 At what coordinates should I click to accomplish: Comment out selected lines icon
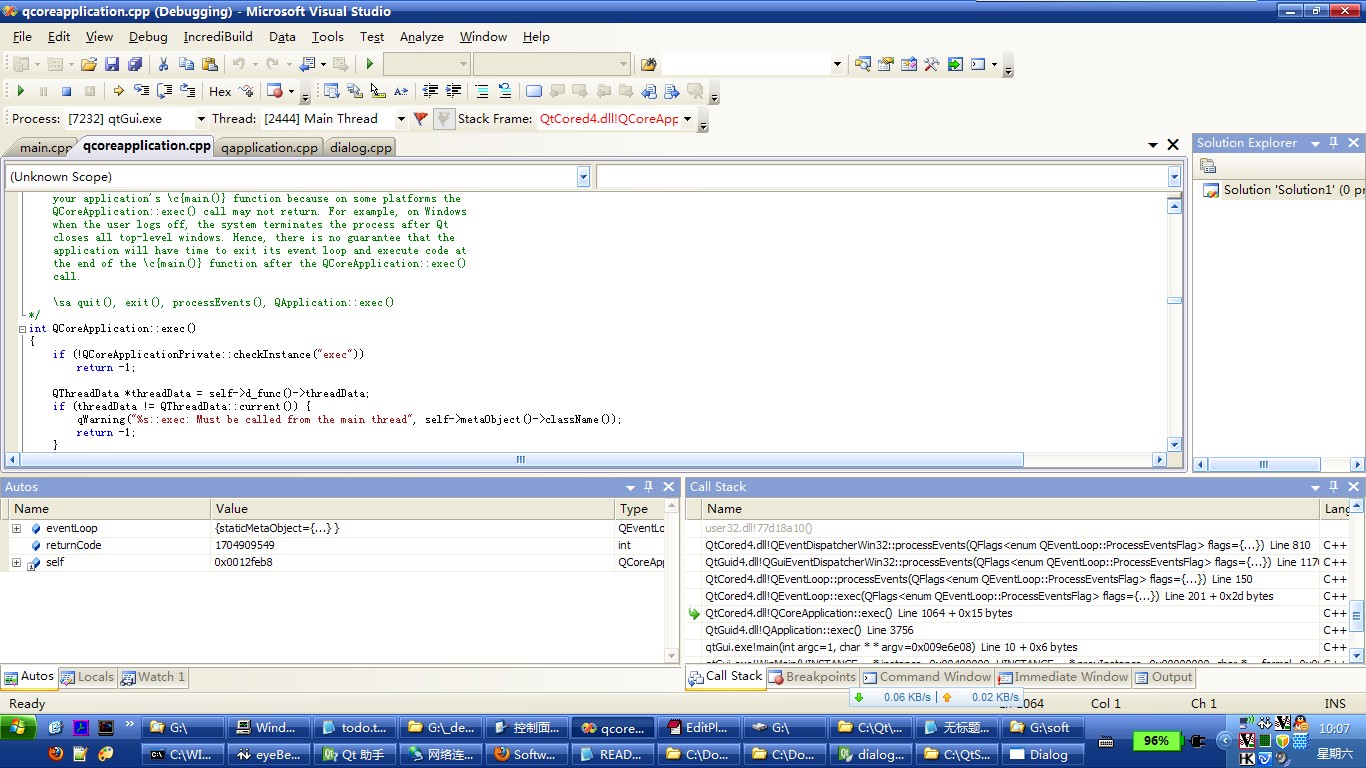[x=482, y=91]
